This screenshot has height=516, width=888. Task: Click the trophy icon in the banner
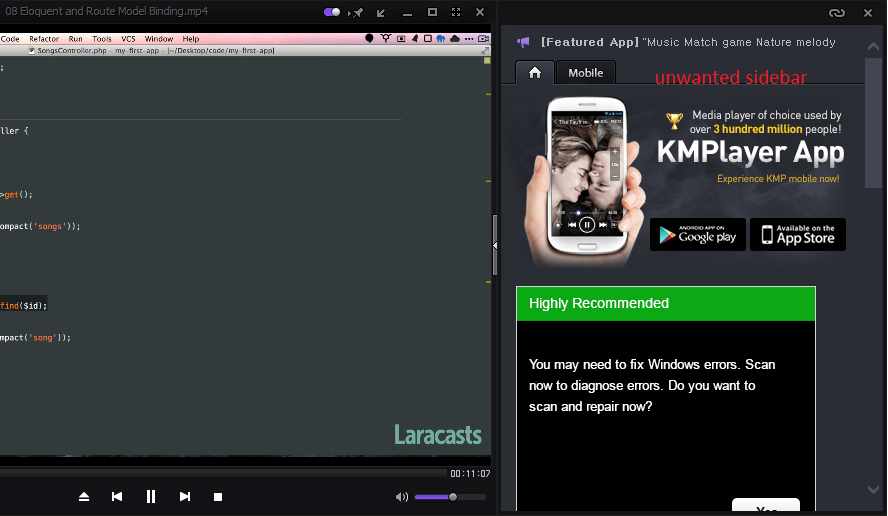coord(674,121)
